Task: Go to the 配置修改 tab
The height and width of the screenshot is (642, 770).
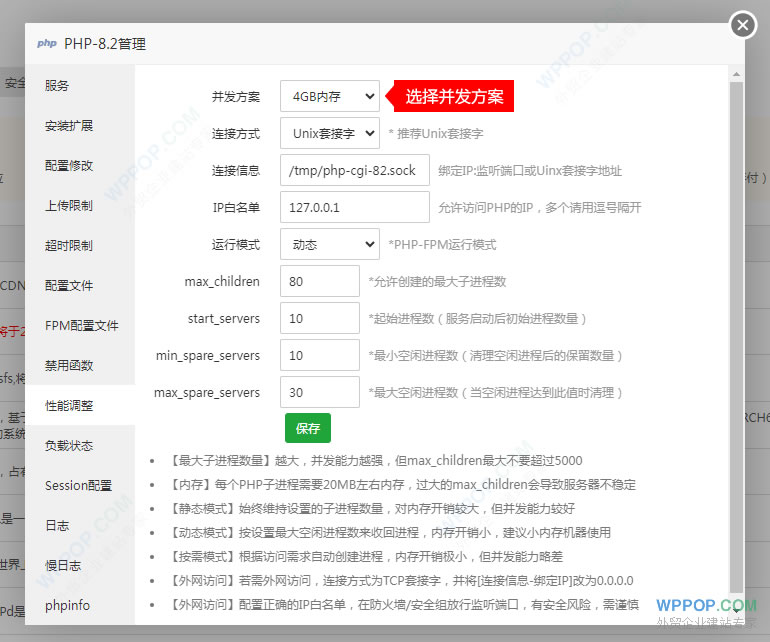Action: tap(69, 166)
